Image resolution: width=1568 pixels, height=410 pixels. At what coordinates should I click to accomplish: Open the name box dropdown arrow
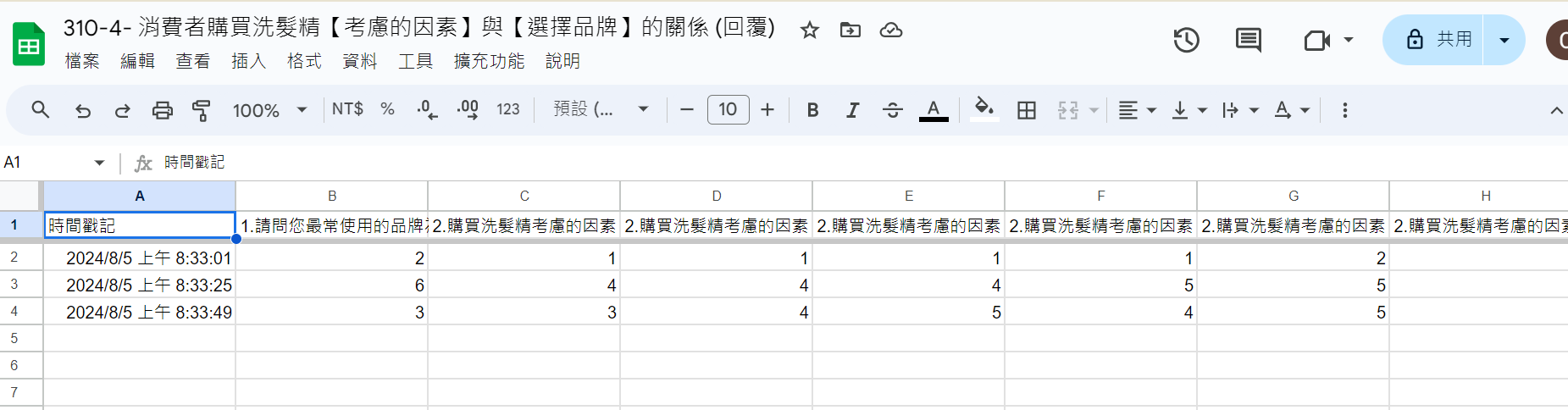pyautogui.click(x=100, y=163)
